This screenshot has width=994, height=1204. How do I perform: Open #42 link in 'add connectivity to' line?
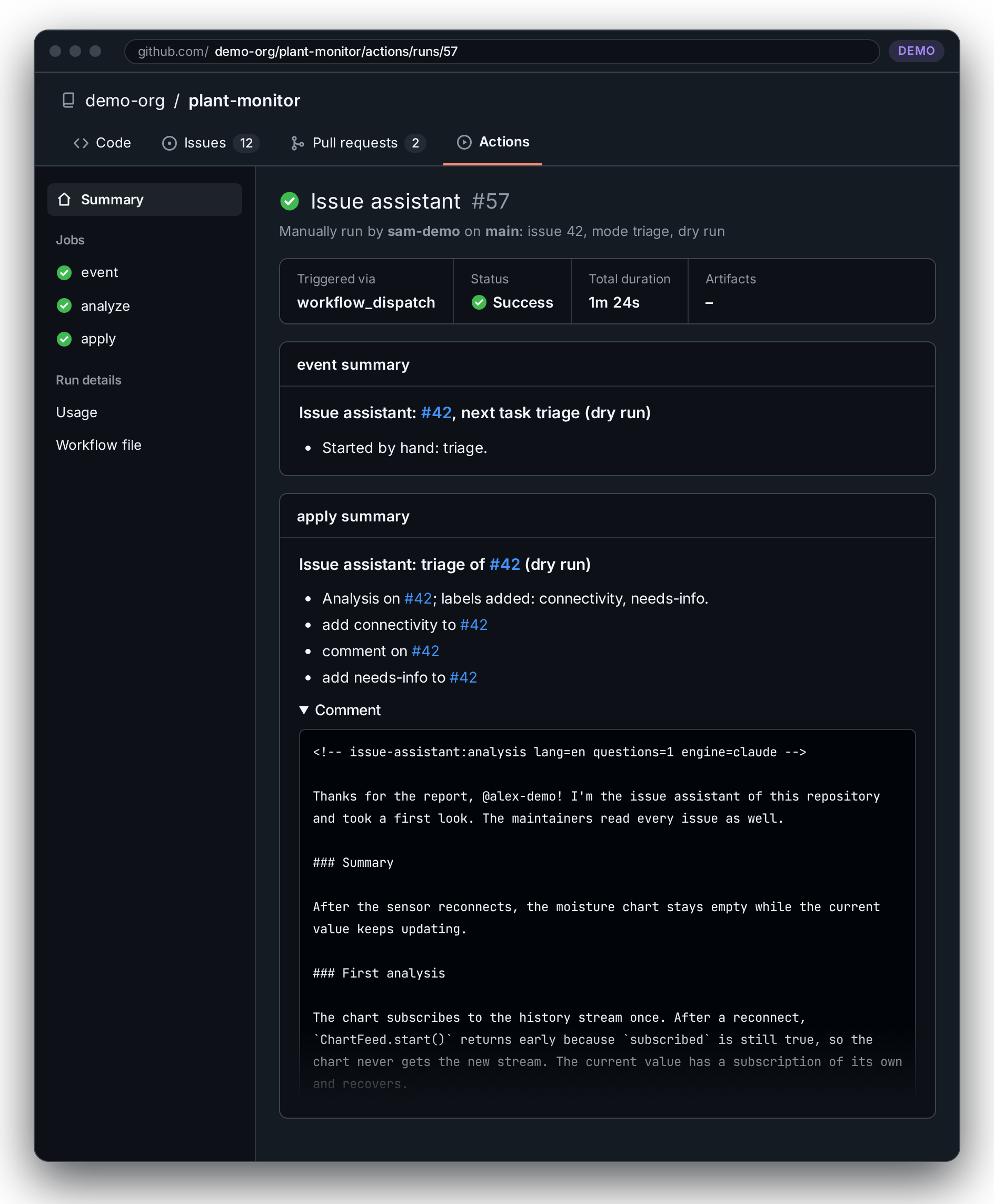click(473, 625)
